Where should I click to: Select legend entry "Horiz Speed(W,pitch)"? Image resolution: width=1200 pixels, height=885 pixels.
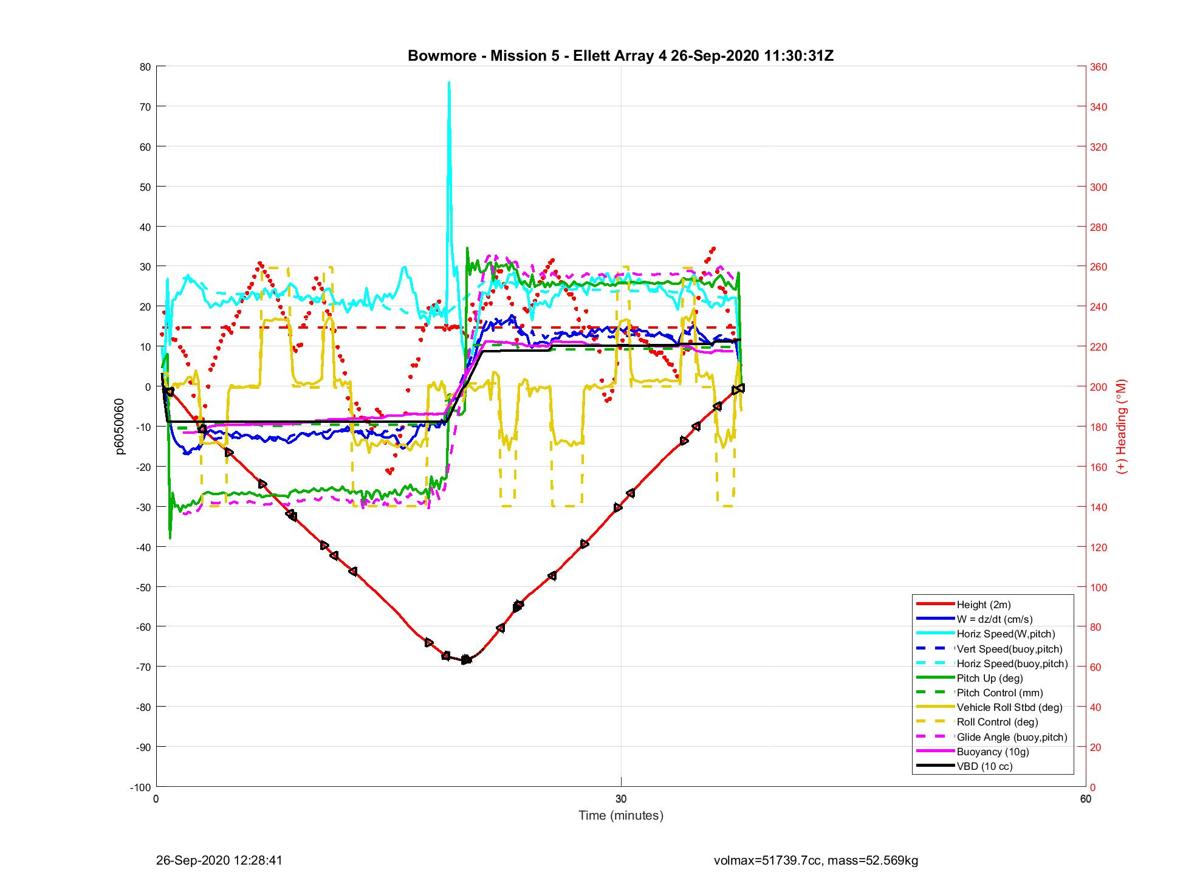click(1006, 634)
